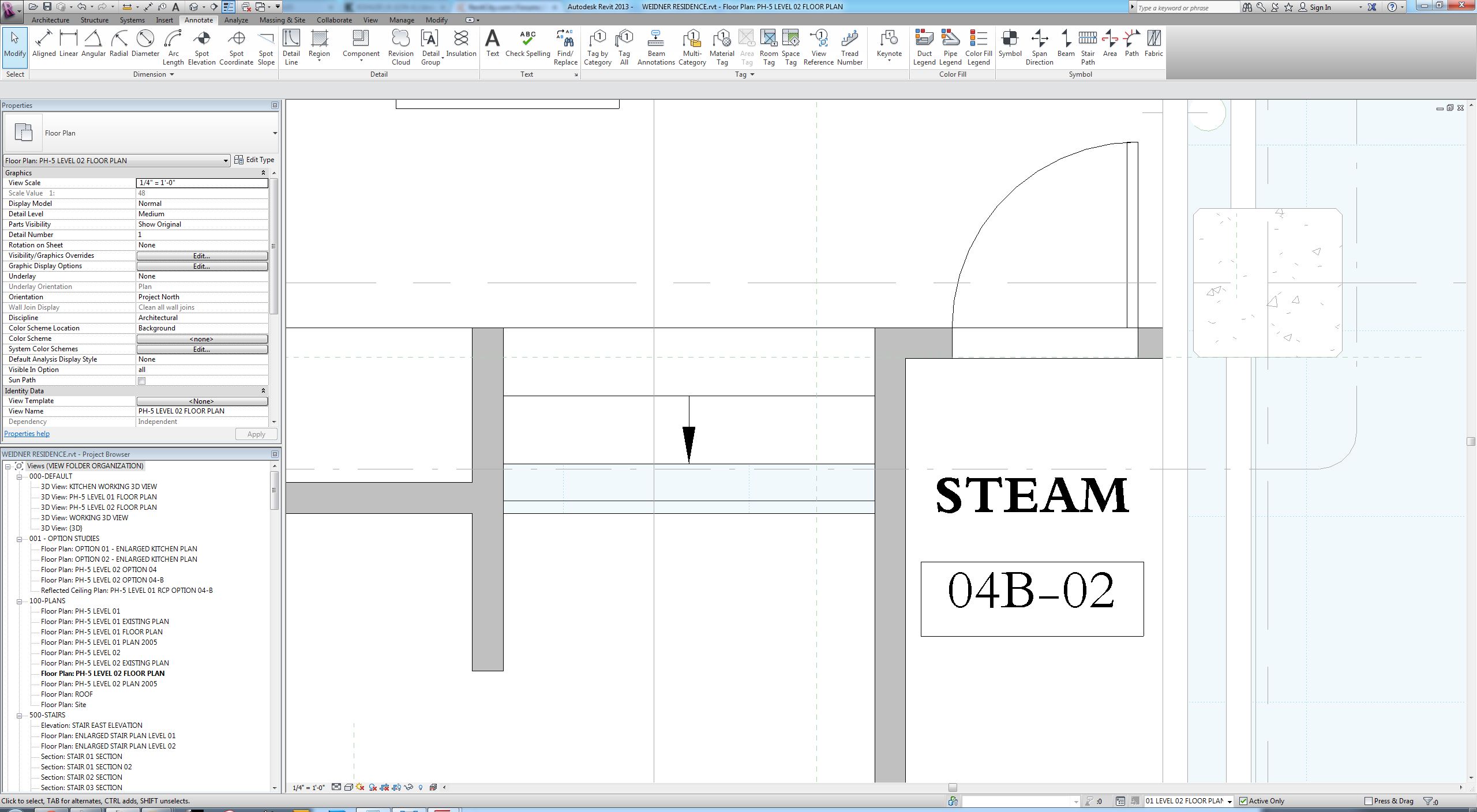Collapse the 100-PLANS tree node
This screenshot has width=1477, height=812.
tap(19, 601)
